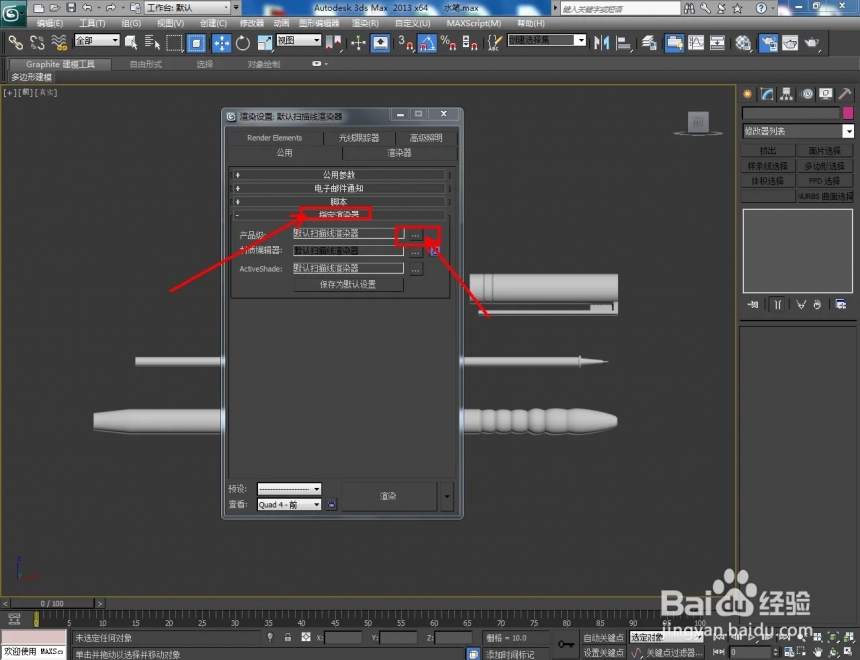This screenshot has width=860, height=660.
Task: Click the Configure Modifier Sets icon
Action: [x=840, y=304]
